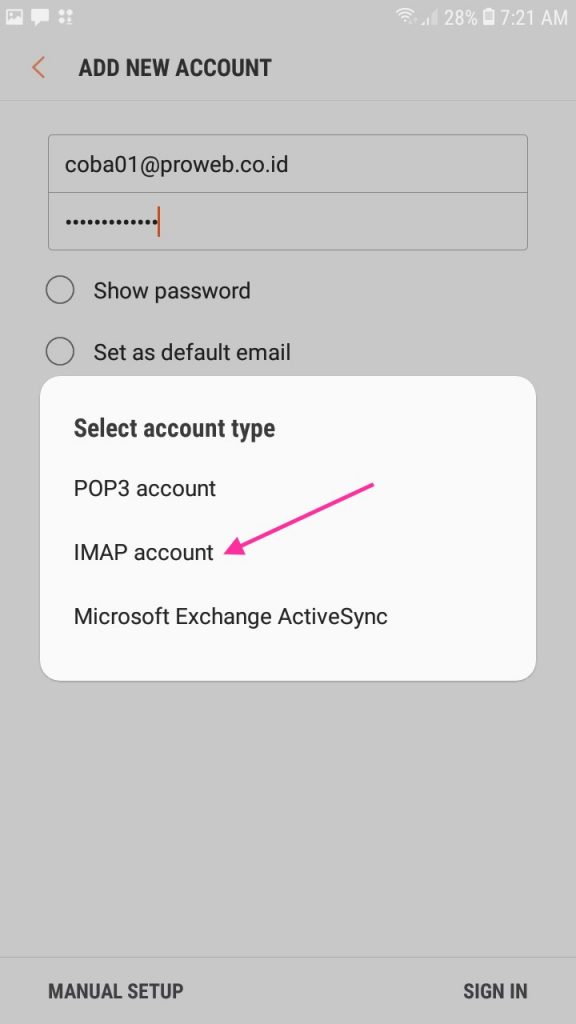The image size is (576, 1024).
Task: Select IMAP account option
Action: point(144,552)
